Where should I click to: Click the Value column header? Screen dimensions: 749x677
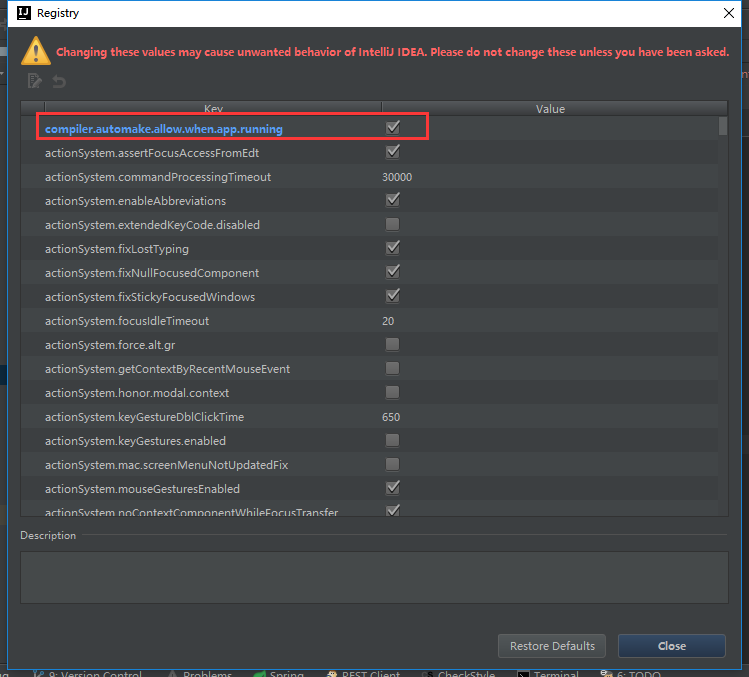pyautogui.click(x=550, y=108)
